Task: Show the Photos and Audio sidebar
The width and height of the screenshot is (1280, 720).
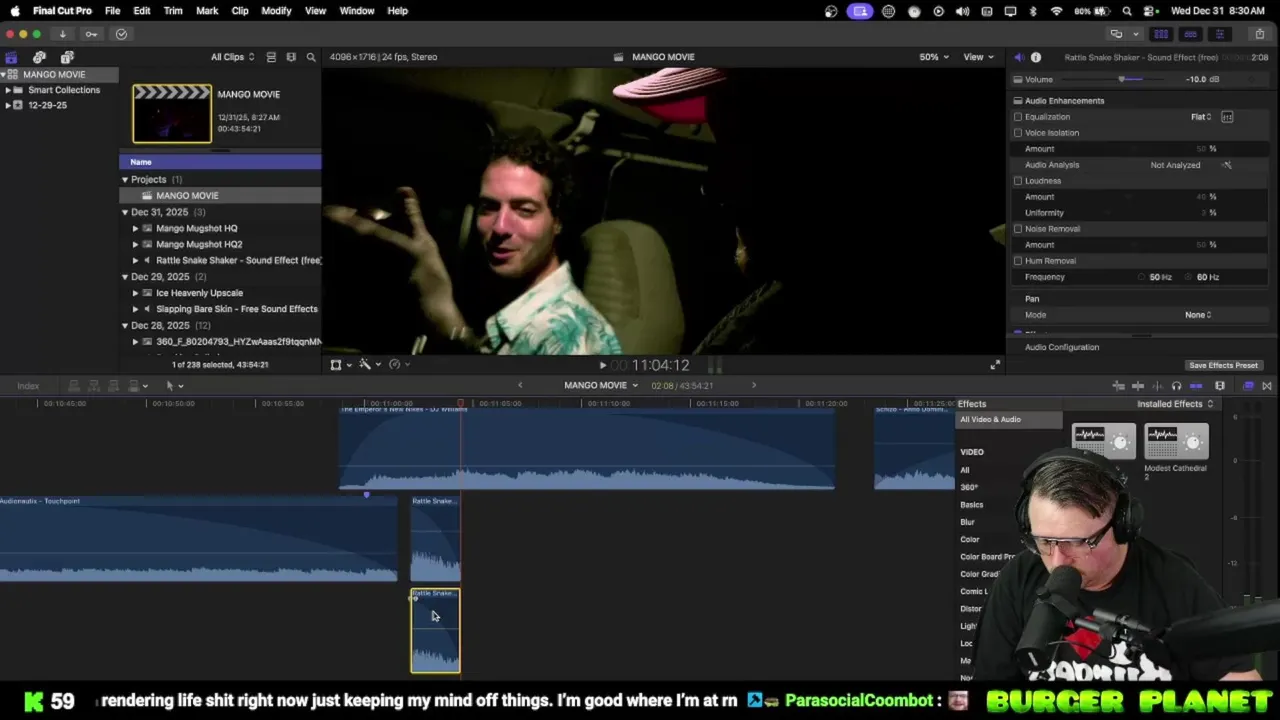Action: click(x=39, y=57)
